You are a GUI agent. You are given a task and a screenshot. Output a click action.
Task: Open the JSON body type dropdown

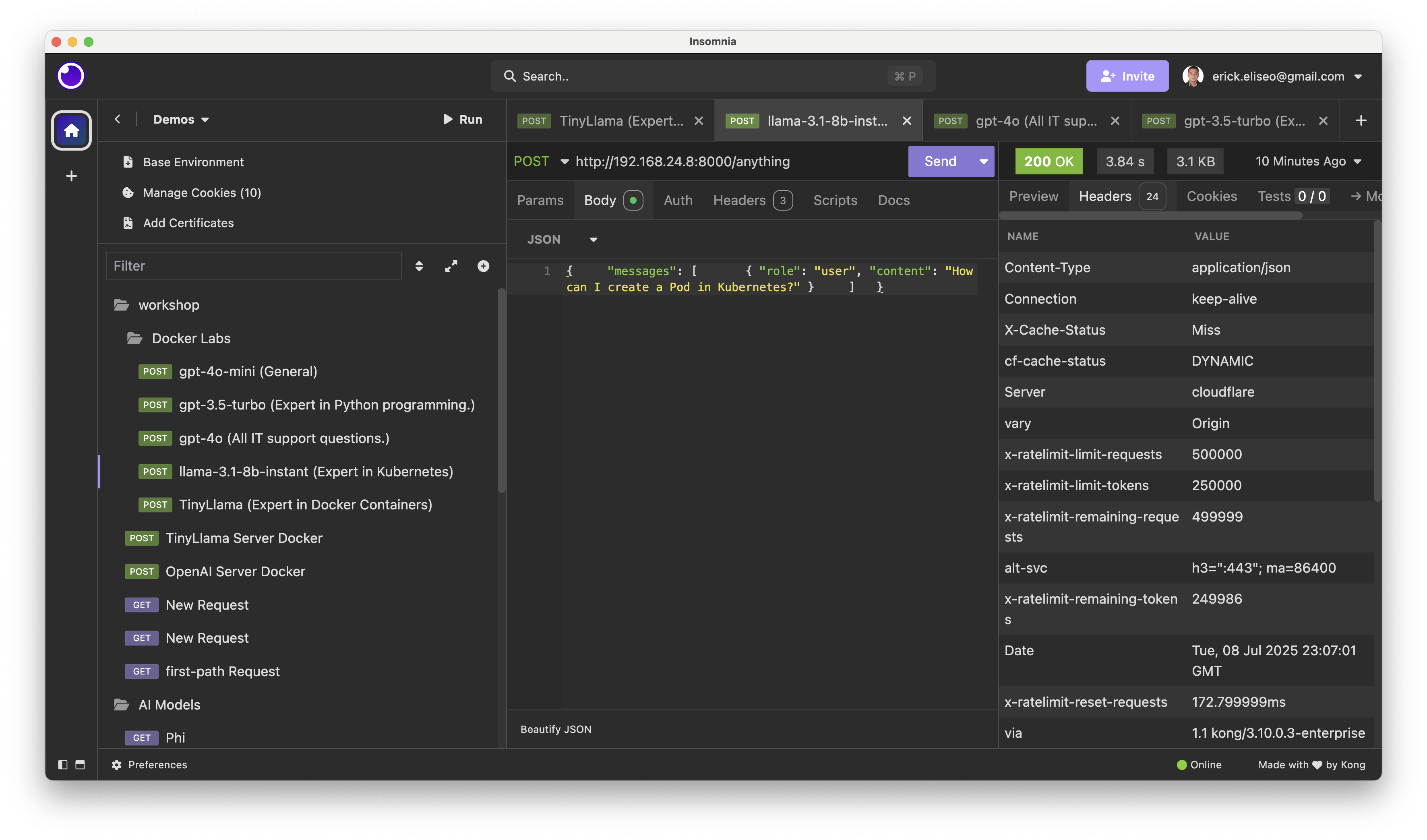coord(562,240)
